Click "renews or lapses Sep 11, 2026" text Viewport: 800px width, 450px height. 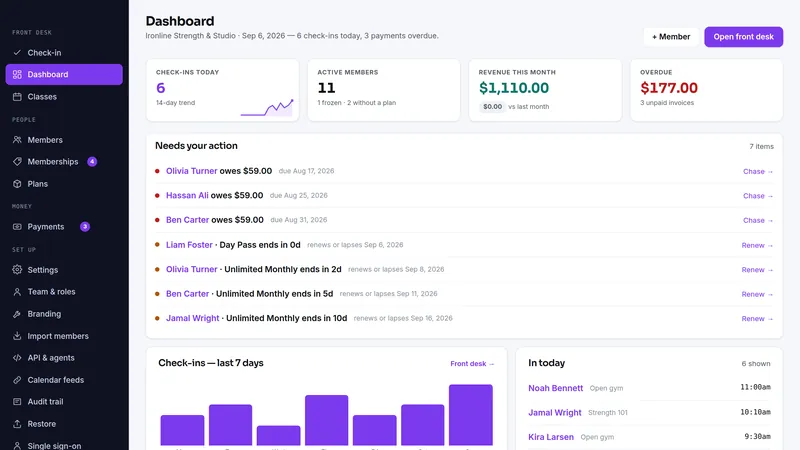[x=388, y=294]
